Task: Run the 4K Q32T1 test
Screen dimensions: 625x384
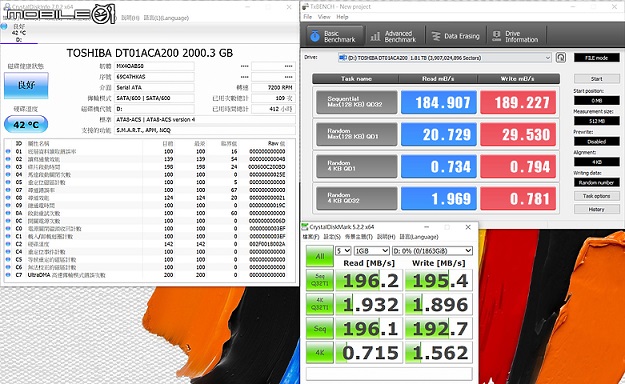Action: [320, 304]
